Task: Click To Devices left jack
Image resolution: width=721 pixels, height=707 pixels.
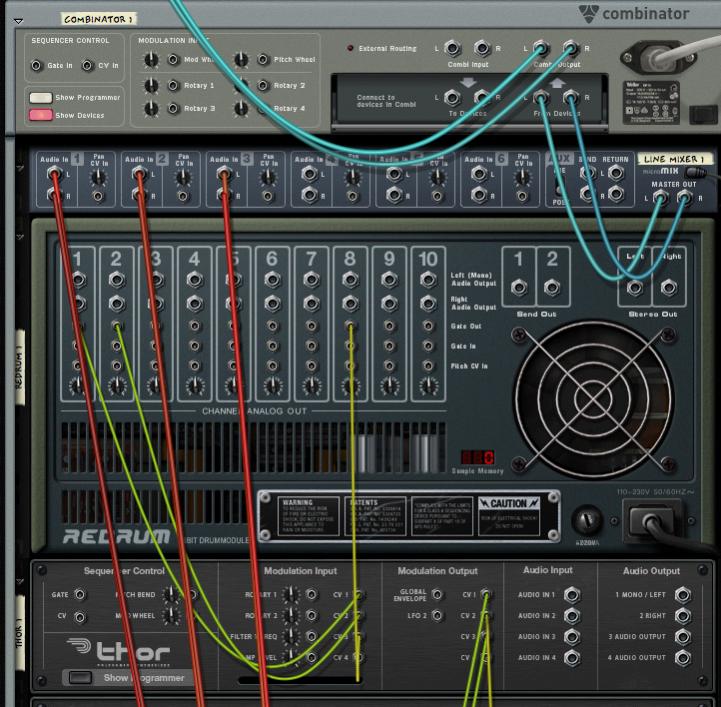Action: pos(452,97)
